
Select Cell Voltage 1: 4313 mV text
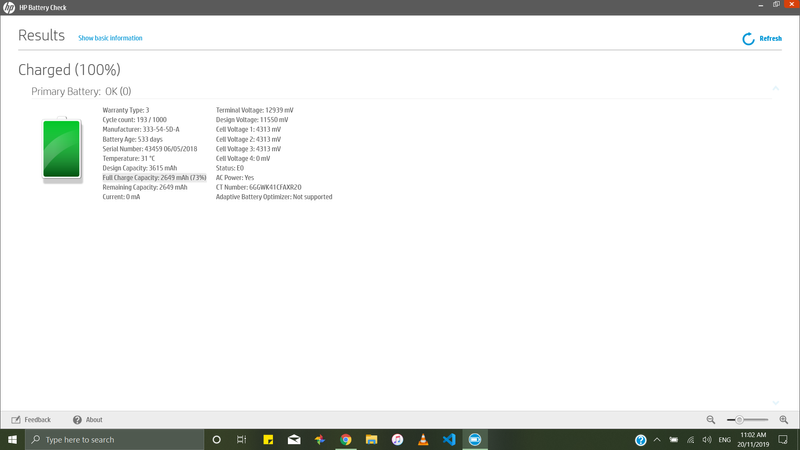pyautogui.click(x=248, y=130)
